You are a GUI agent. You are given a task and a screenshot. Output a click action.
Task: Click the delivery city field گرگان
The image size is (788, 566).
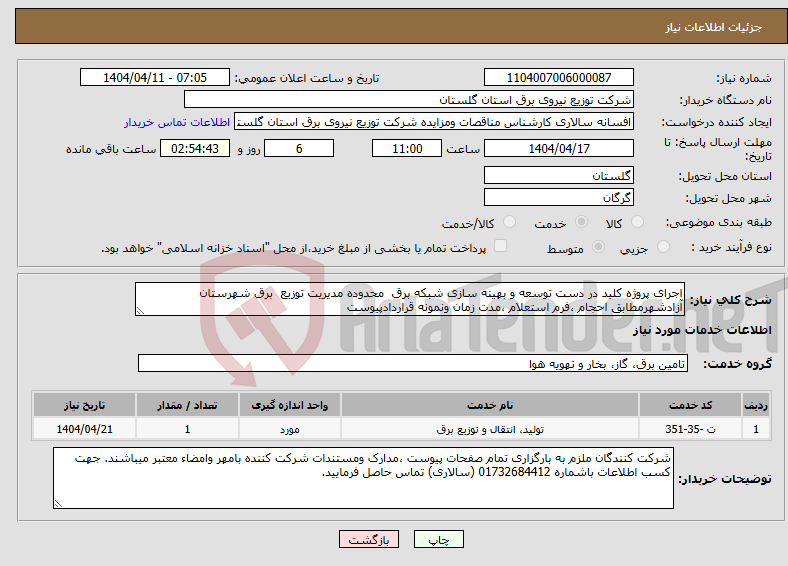tap(558, 197)
